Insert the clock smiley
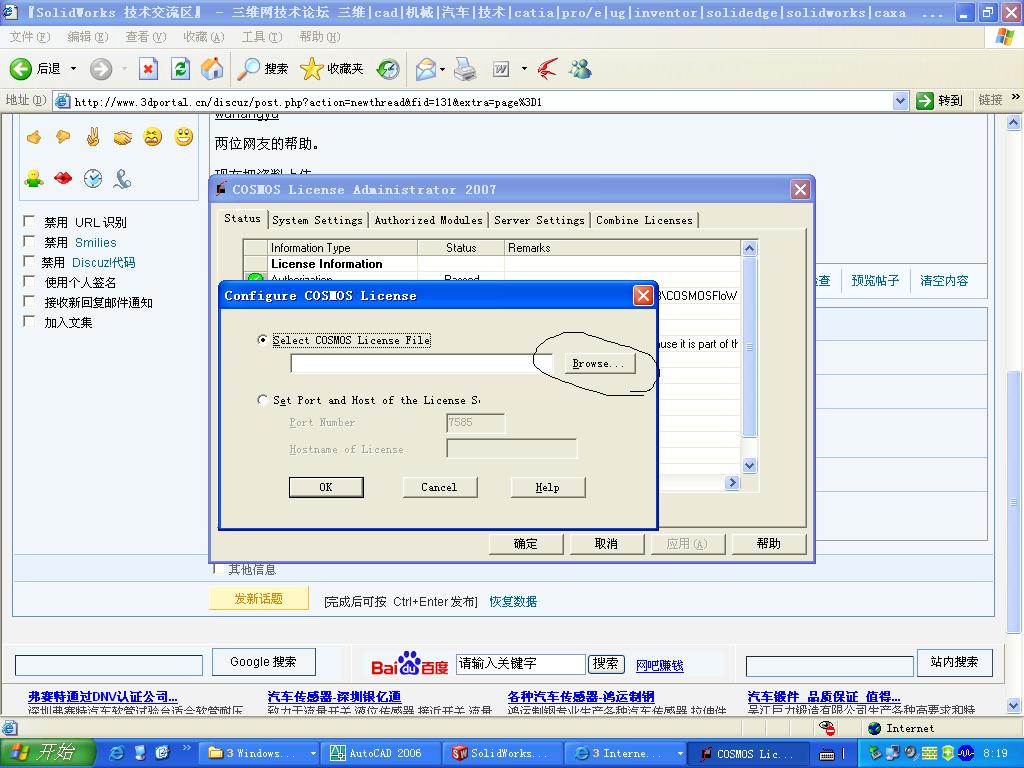This screenshot has width=1024, height=768. [93, 178]
